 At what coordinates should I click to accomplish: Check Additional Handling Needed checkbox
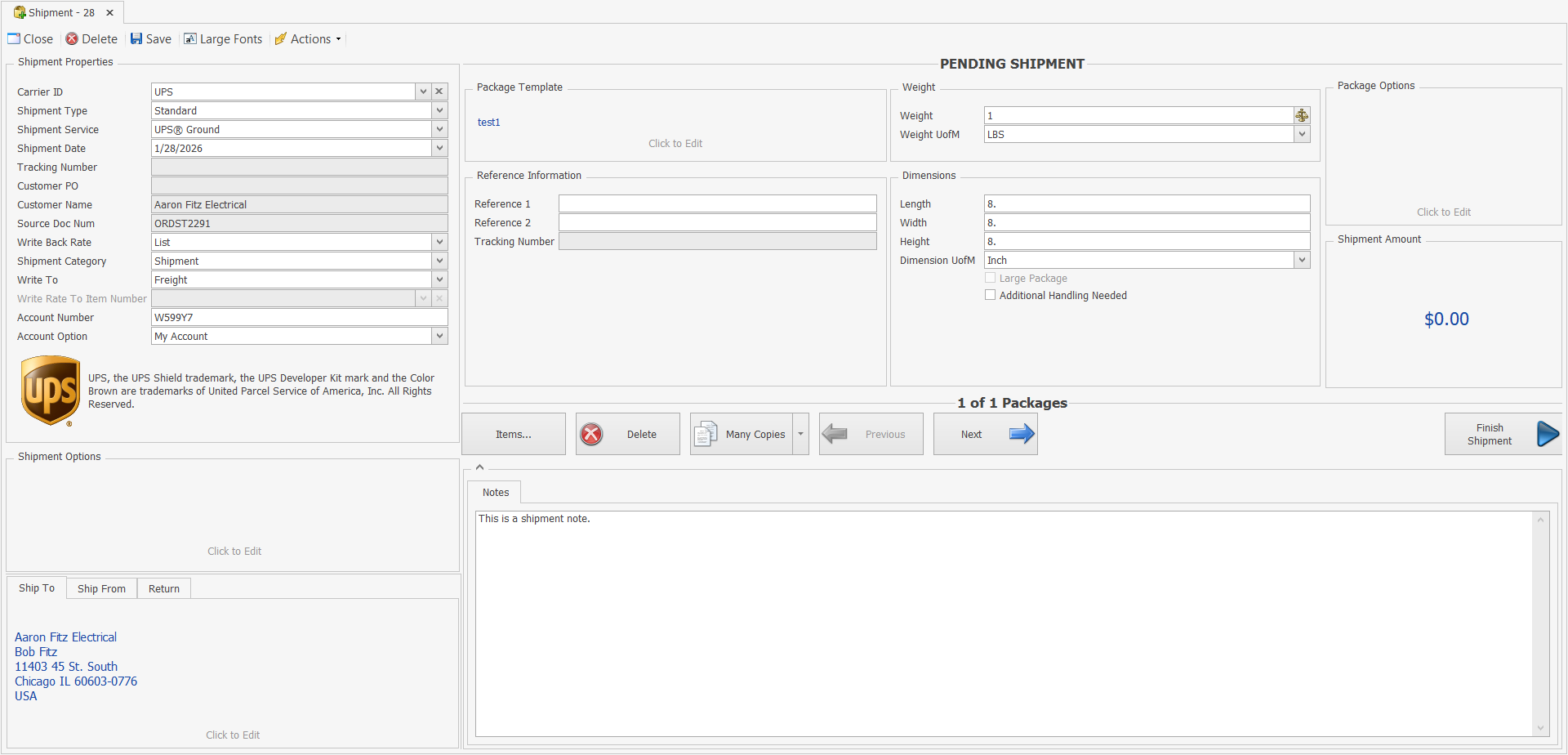(x=991, y=296)
